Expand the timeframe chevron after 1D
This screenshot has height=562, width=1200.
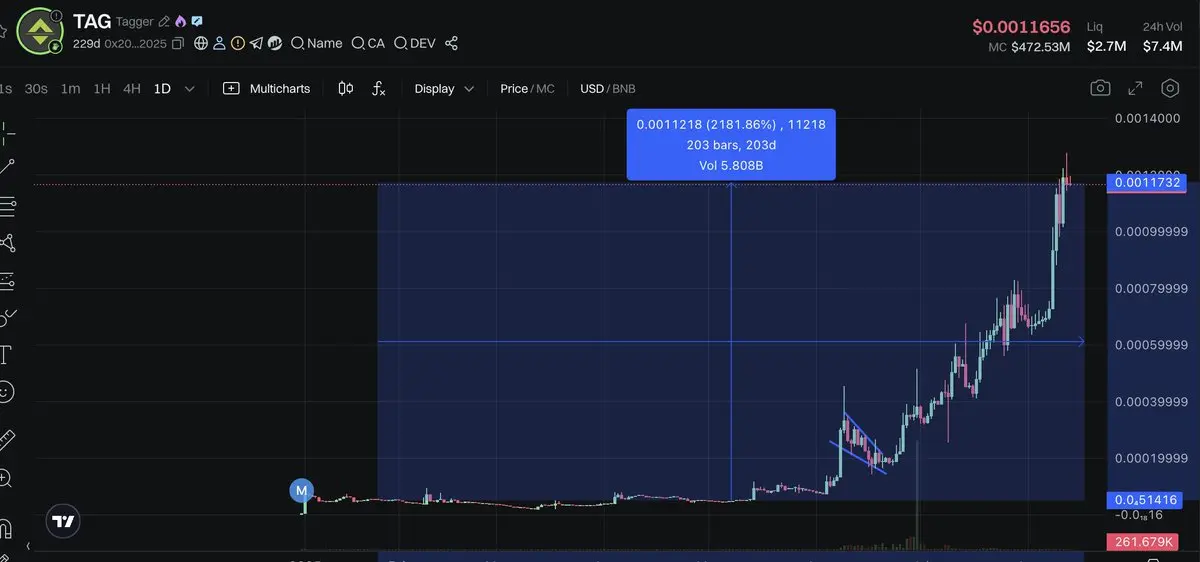point(190,89)
